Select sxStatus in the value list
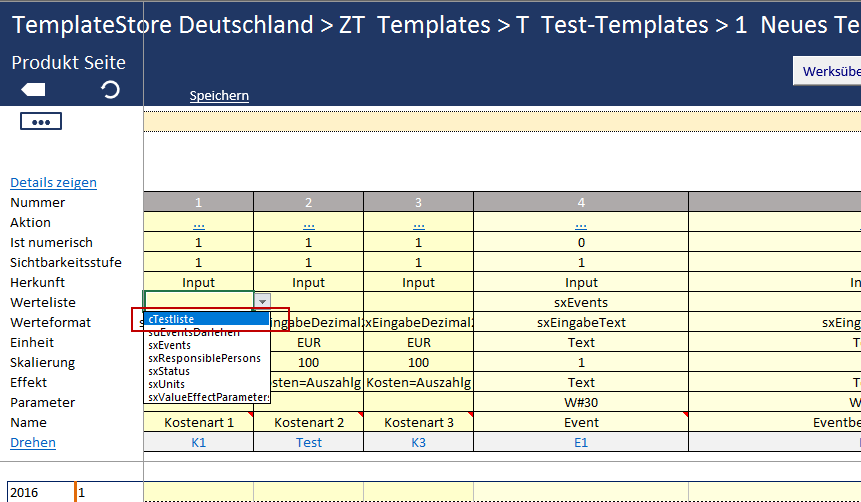 pyautogui.click(x=168, y=371)
